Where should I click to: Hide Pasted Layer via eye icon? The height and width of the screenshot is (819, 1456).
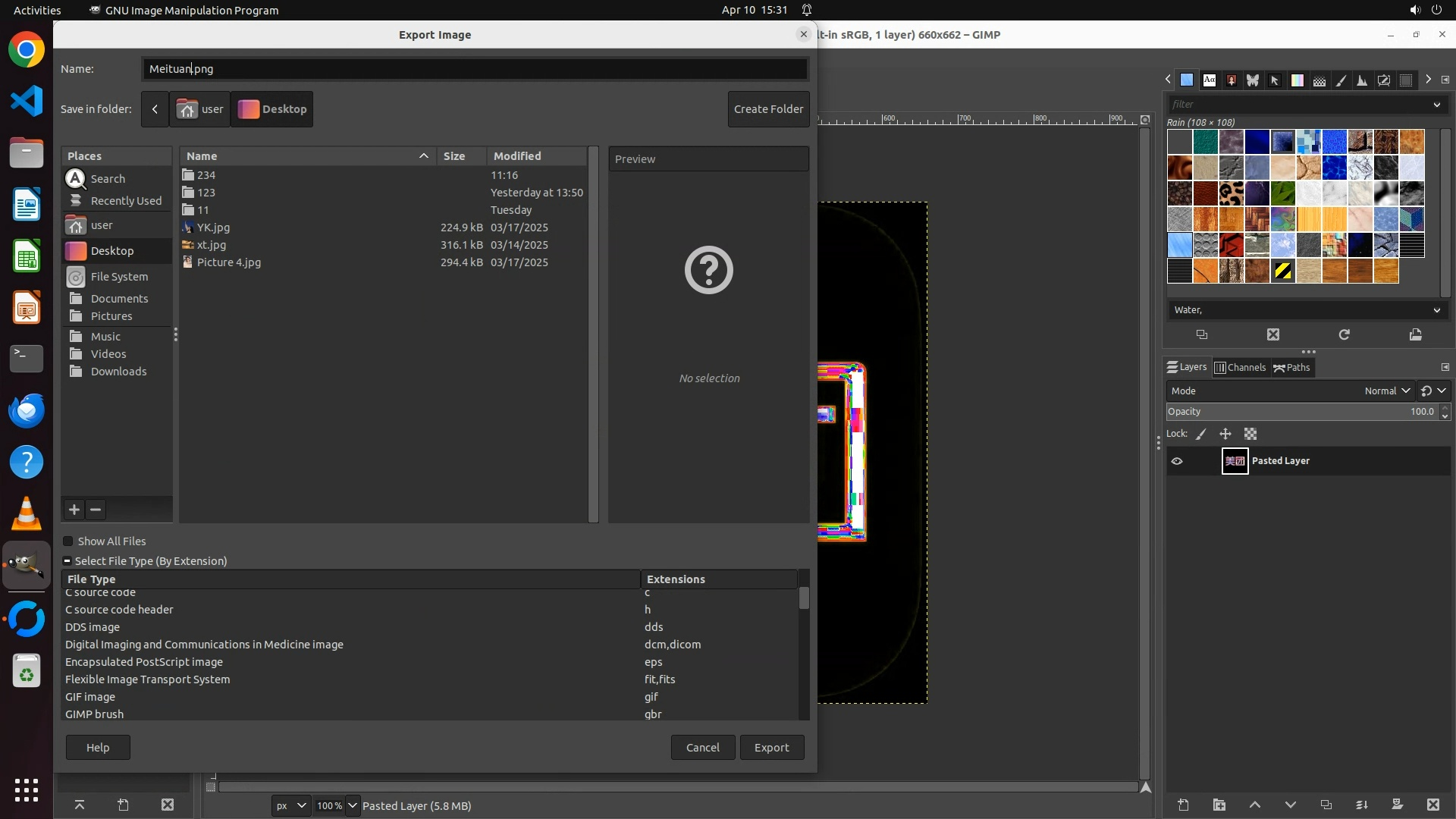[1177, 461]
